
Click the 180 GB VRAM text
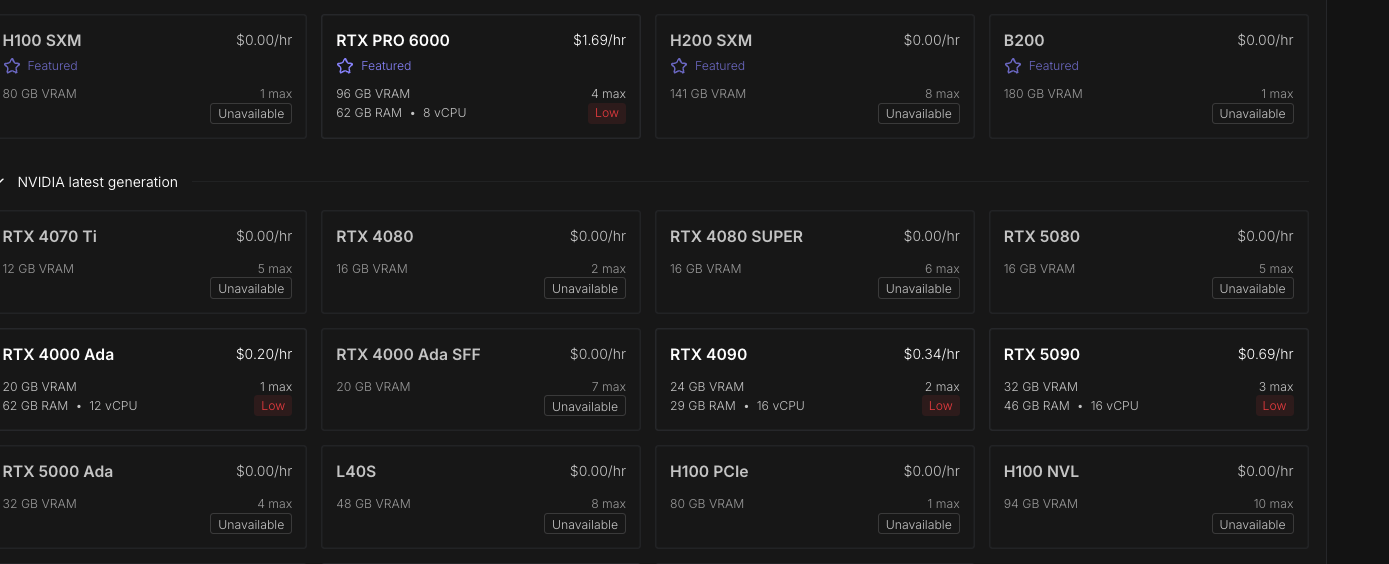tap(1043, 94)
